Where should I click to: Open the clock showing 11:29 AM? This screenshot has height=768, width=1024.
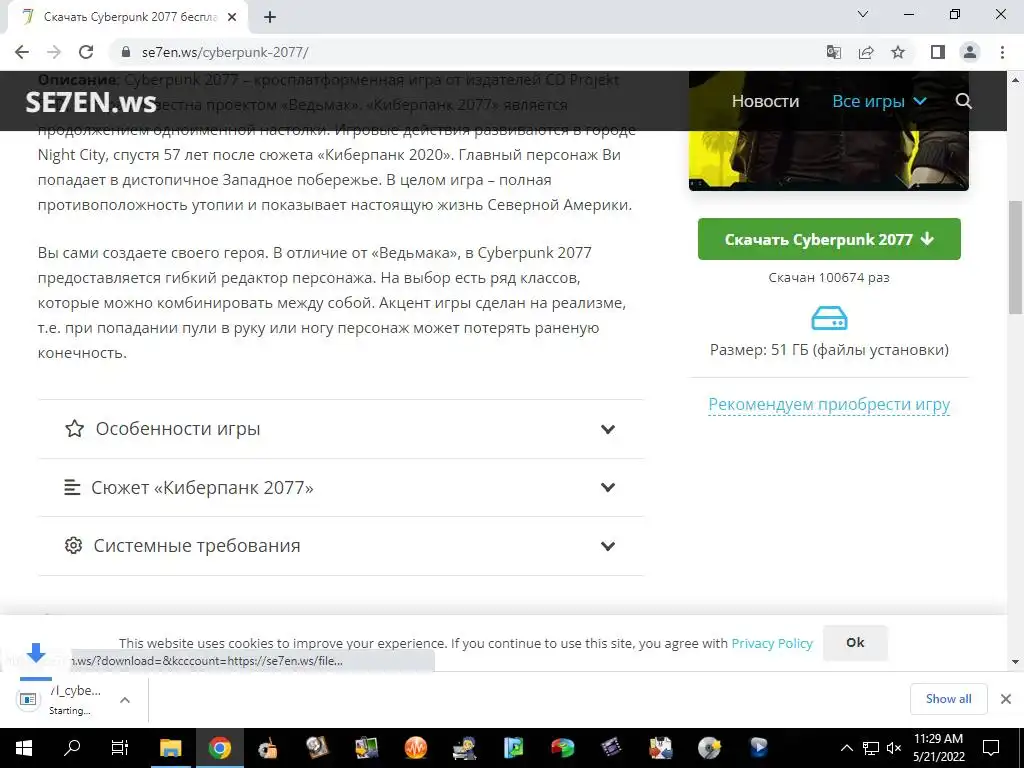[x=938, y=748]
